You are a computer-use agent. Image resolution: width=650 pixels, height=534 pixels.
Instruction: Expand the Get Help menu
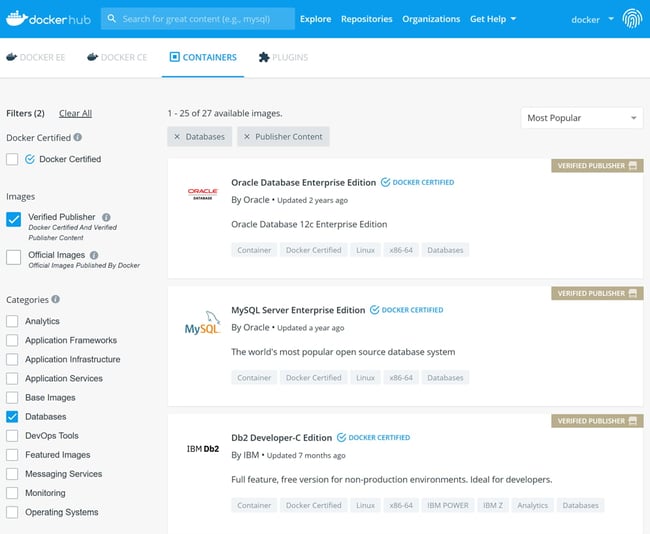click(x=493, y=19)
